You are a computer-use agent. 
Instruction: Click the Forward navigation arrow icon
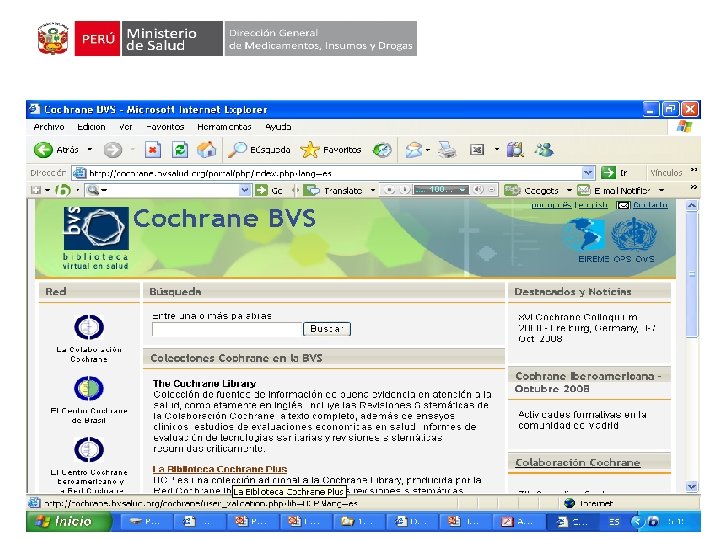click(x=112, y=150)
